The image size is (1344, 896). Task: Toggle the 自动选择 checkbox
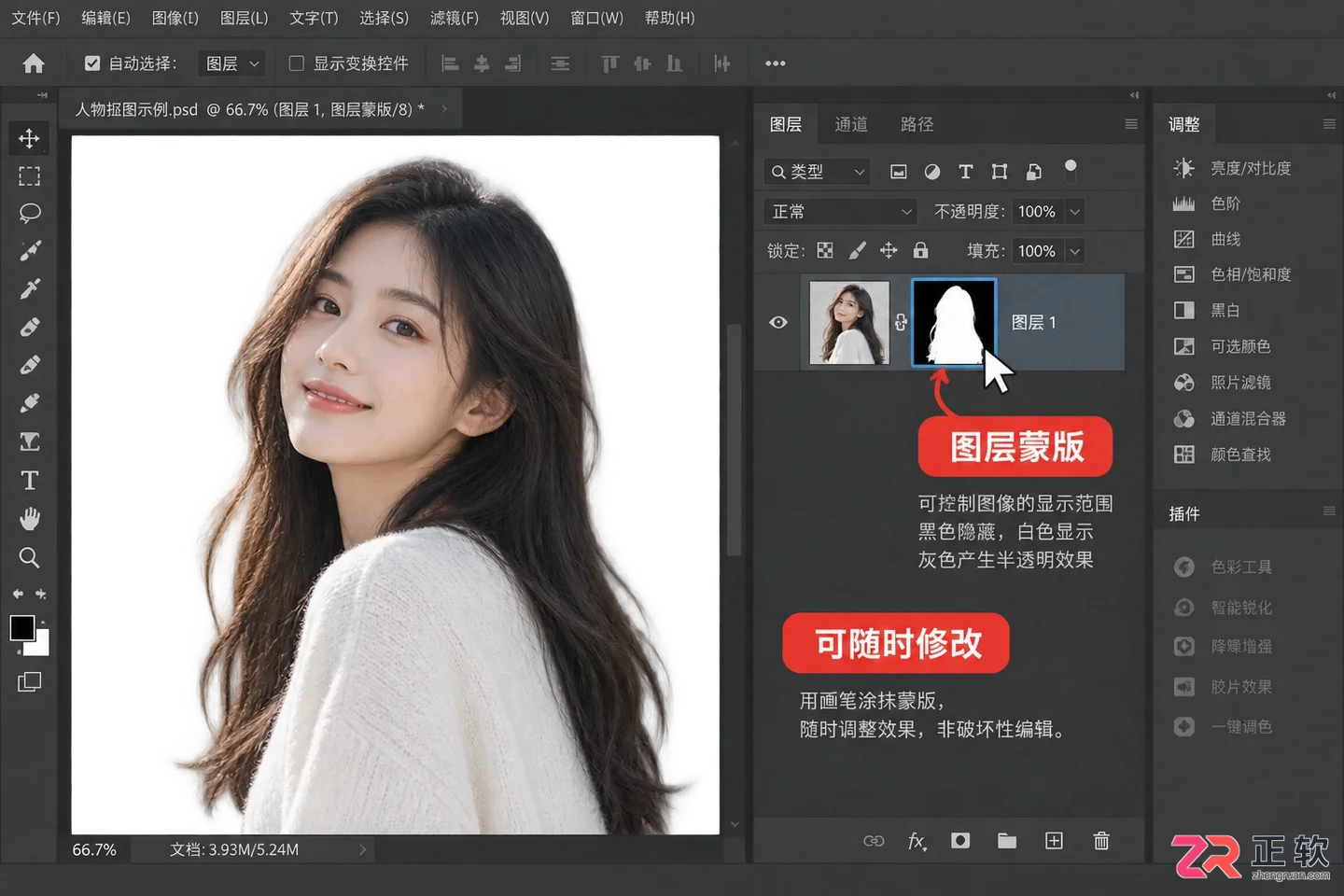point(92,63)
